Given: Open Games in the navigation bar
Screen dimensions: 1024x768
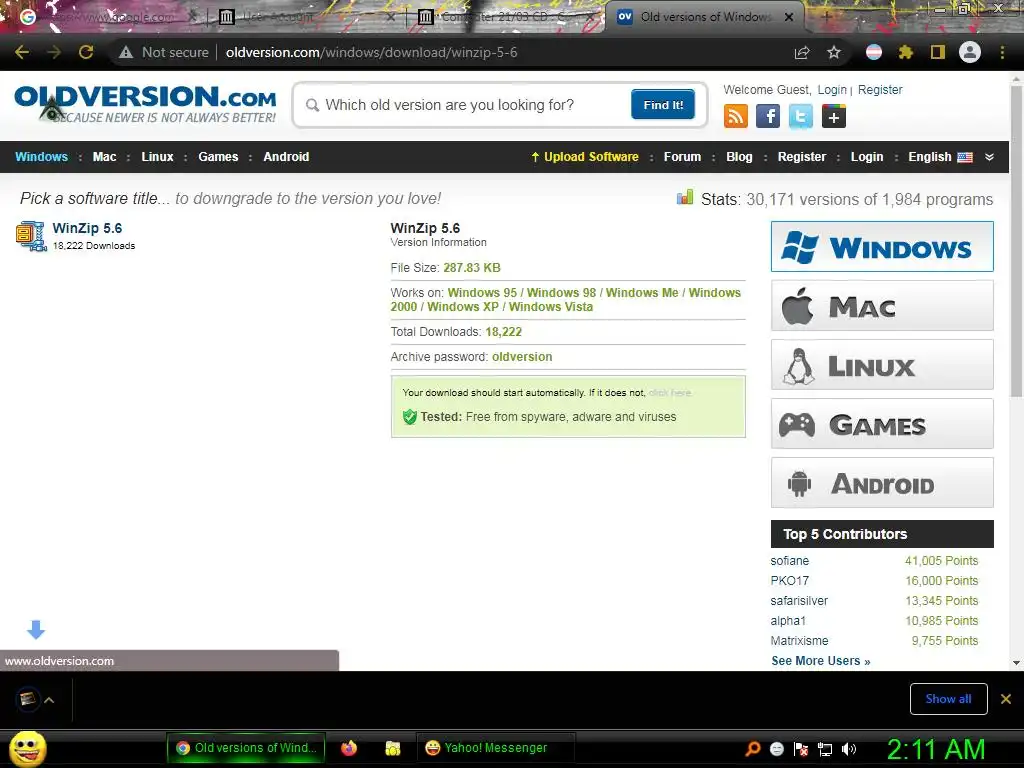Looking at the screenshot, I should [x=218, y=157].
